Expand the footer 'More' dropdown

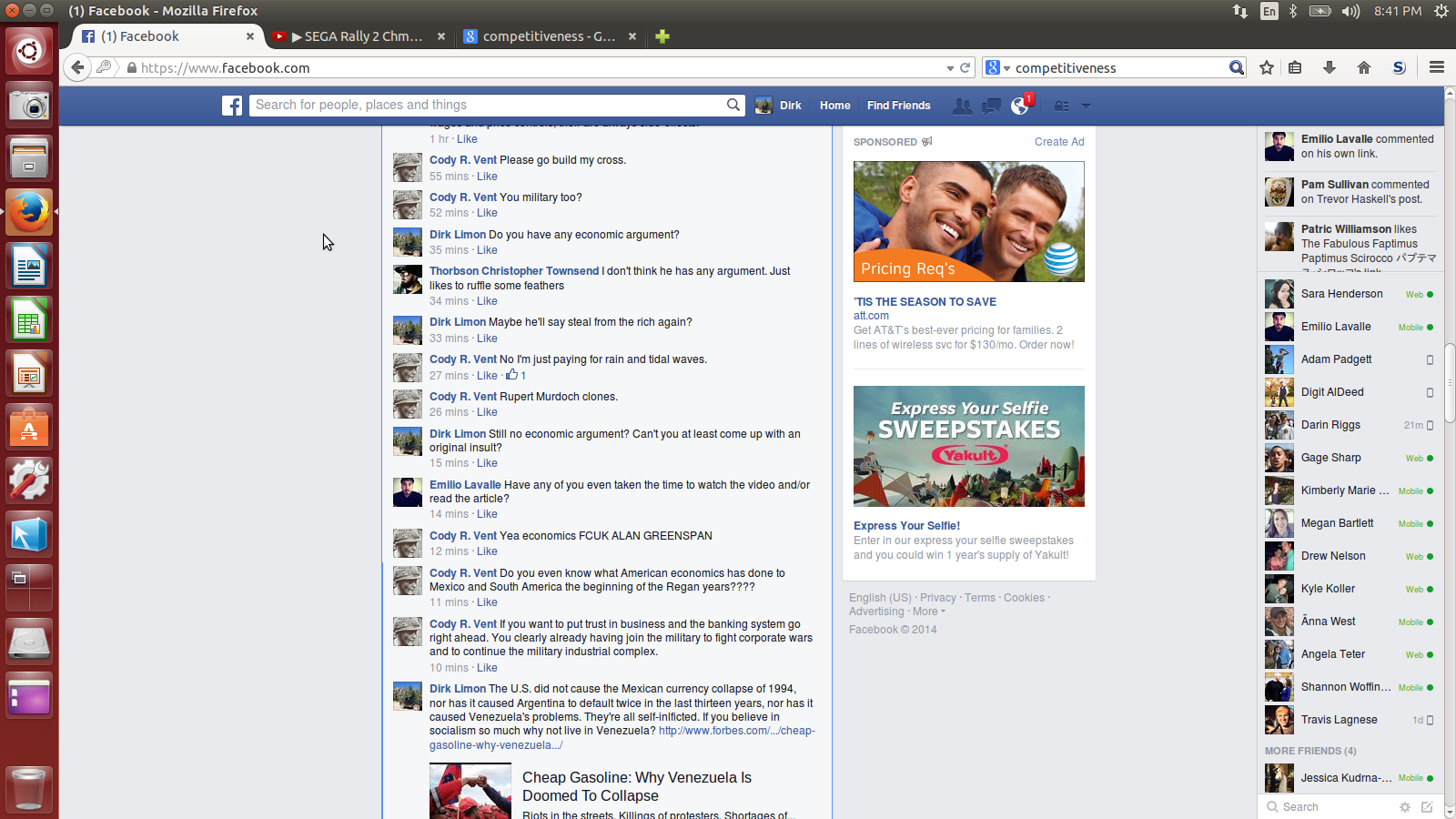tap(928, 612)
